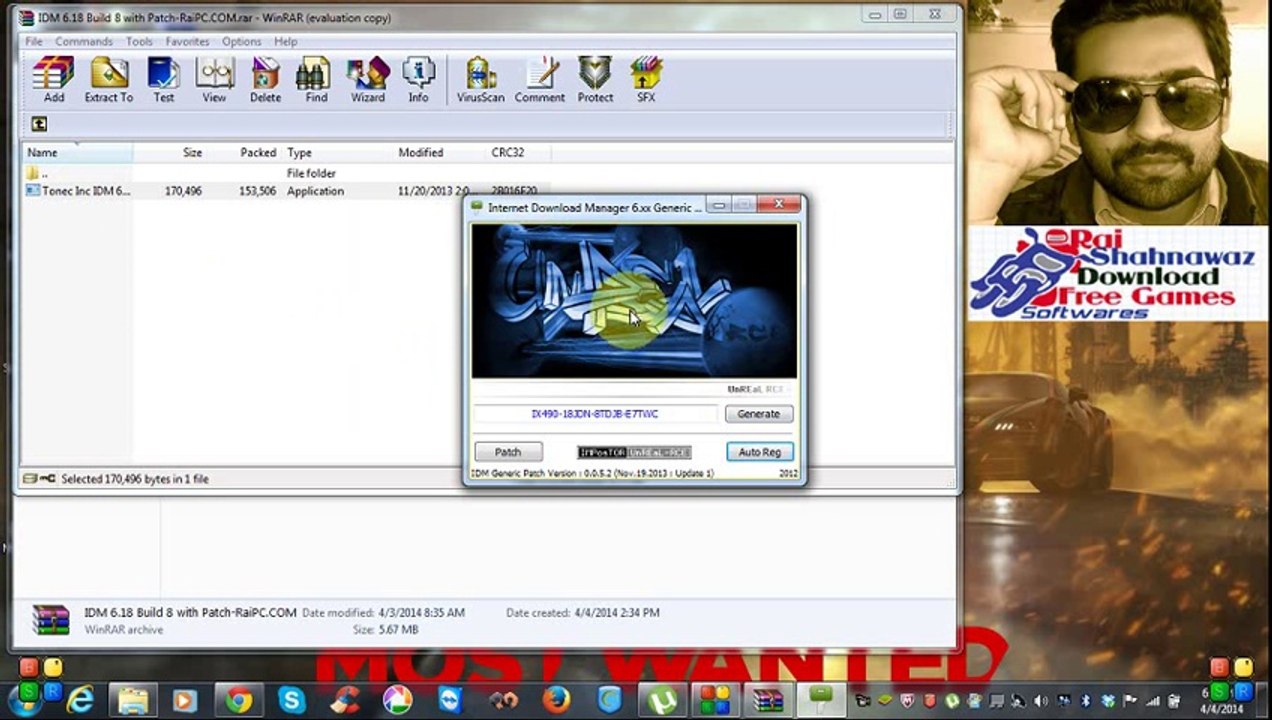This screenshot has width=1272, height=720.
Task: Click the Protect archive toolbar icon
Action: click(595, 80)
